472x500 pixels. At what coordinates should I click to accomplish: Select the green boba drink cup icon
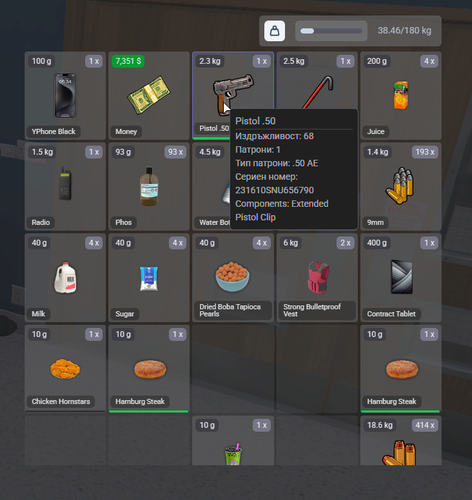point(233,454)
